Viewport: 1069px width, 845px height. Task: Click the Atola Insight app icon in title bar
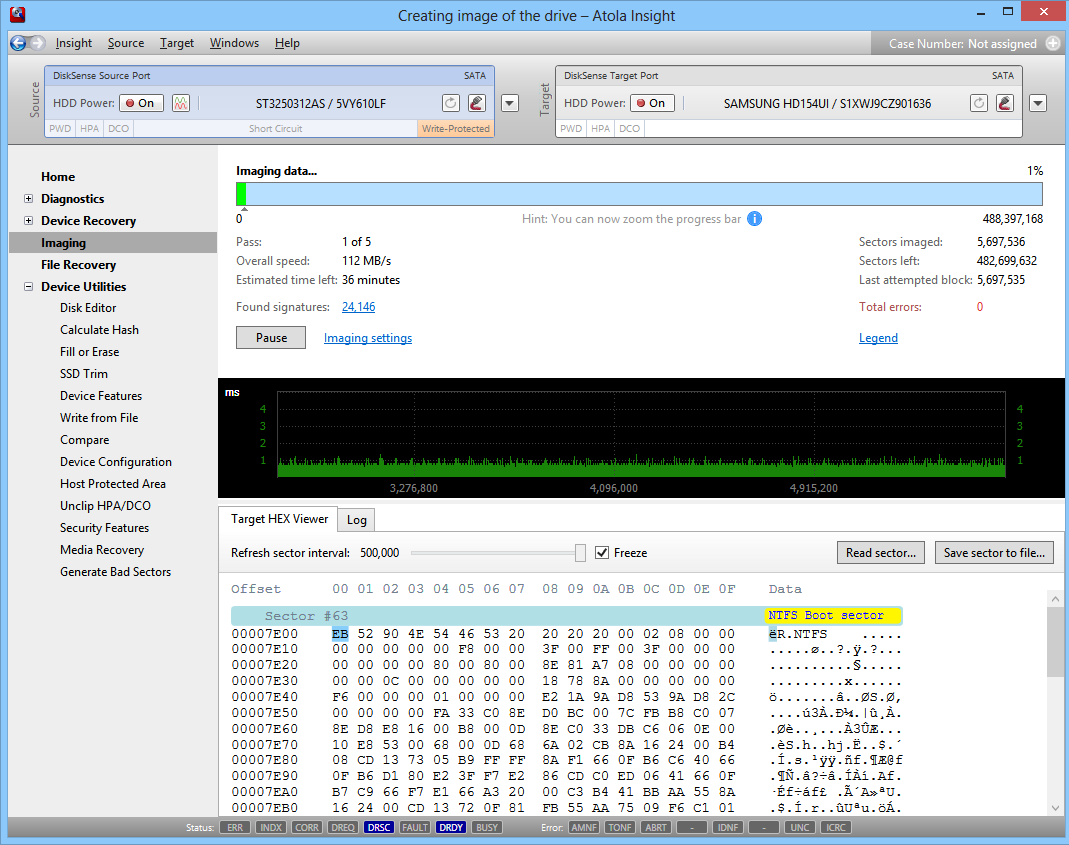tap(18, 14)
